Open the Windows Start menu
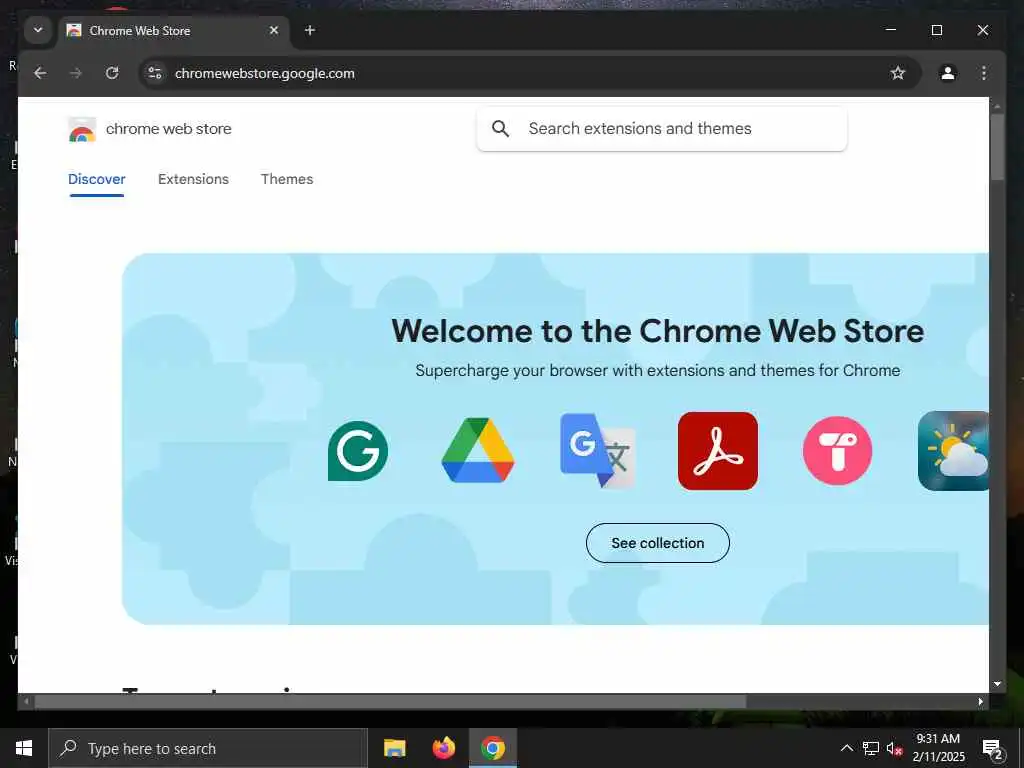 pyautogui.click(x=24, y=748)
